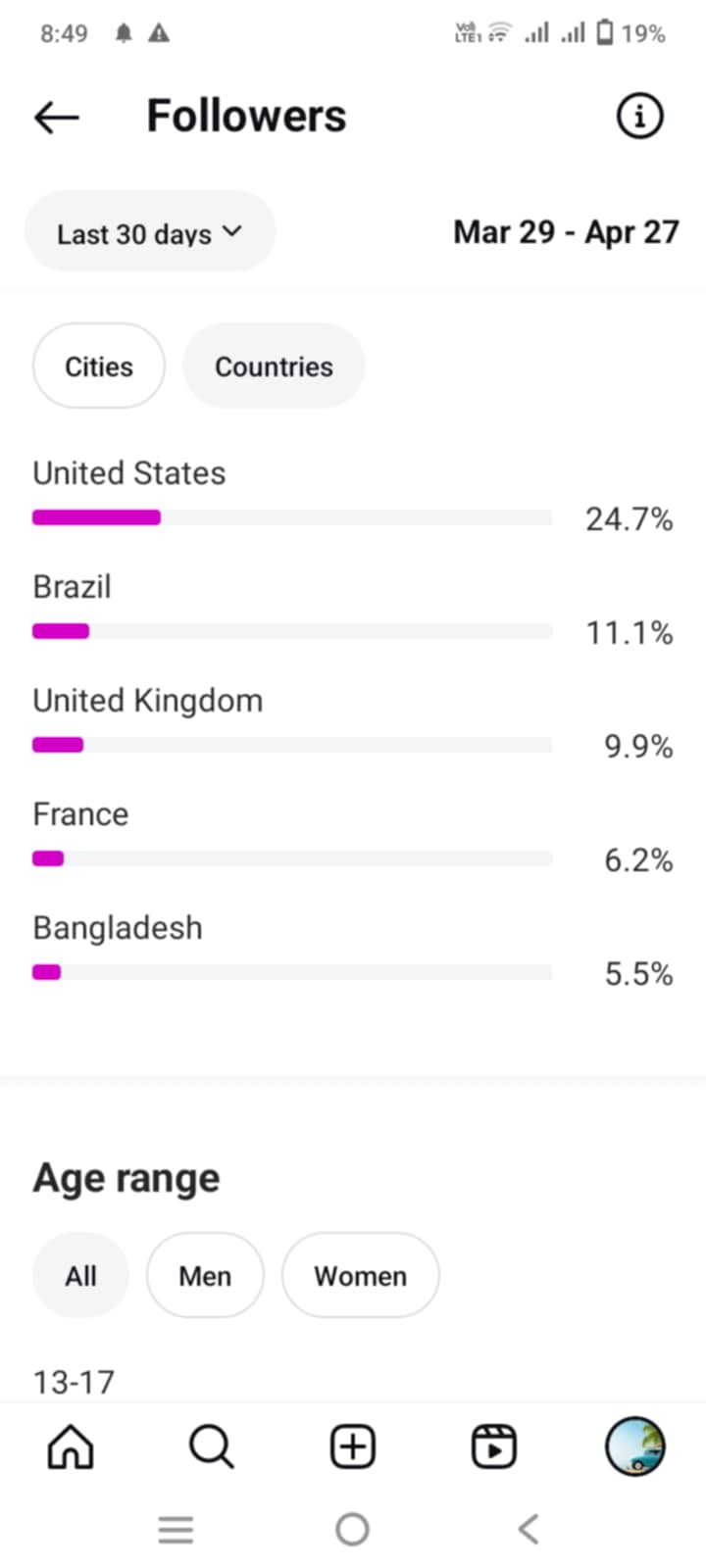706x1568 pixels.
Task: Open the Search magnifier icon
Action: pyautogui.click(x=211, y=1446)
